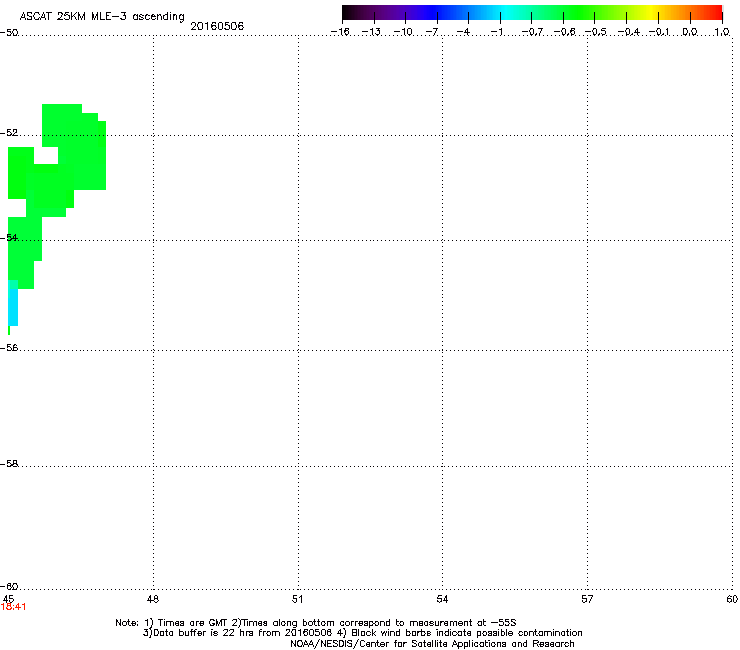
Task: Click the '51' longitude axis label
Action: pos(297,599)
